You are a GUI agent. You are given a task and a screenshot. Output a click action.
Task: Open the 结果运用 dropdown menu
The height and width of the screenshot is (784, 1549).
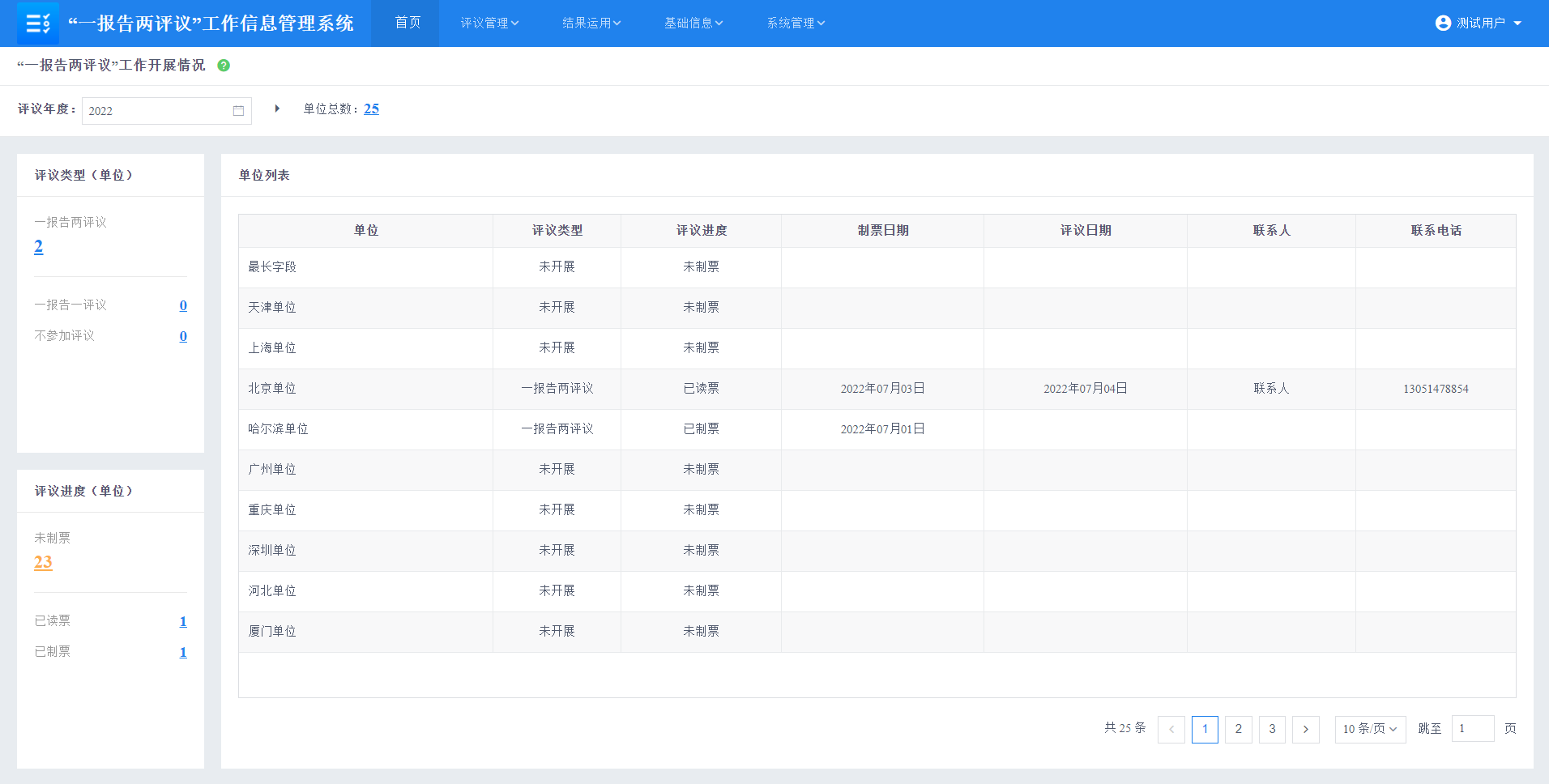pos(591,23)
